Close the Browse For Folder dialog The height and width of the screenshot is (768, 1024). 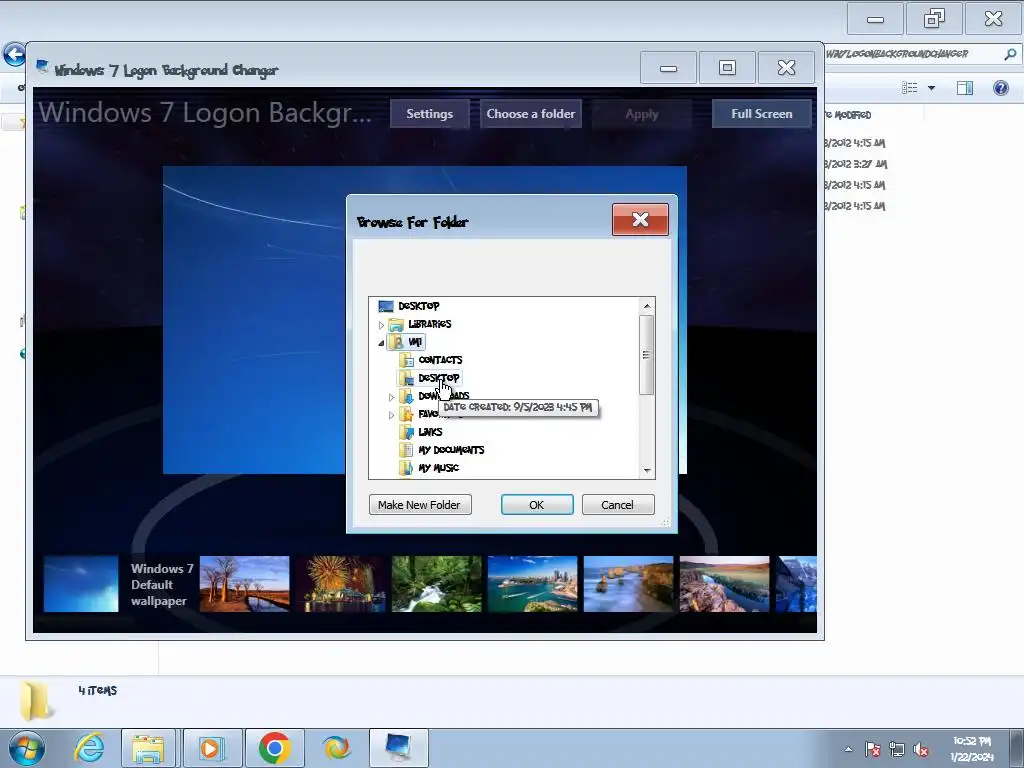point(640,219)
